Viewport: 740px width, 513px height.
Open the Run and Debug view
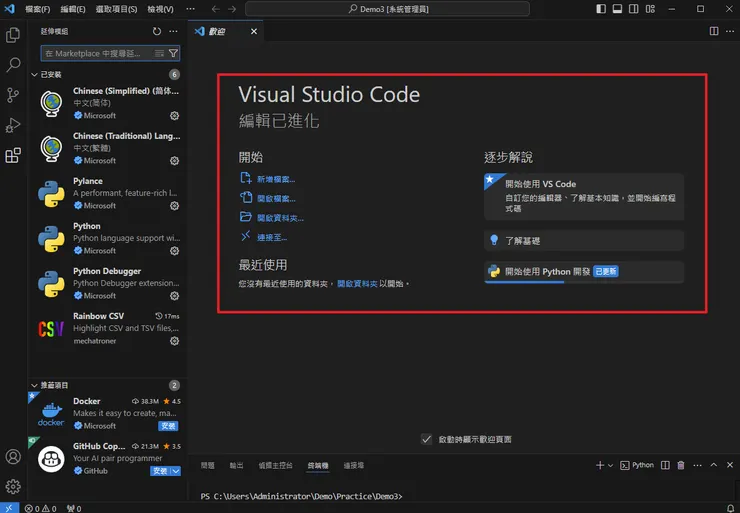(13, 125)
